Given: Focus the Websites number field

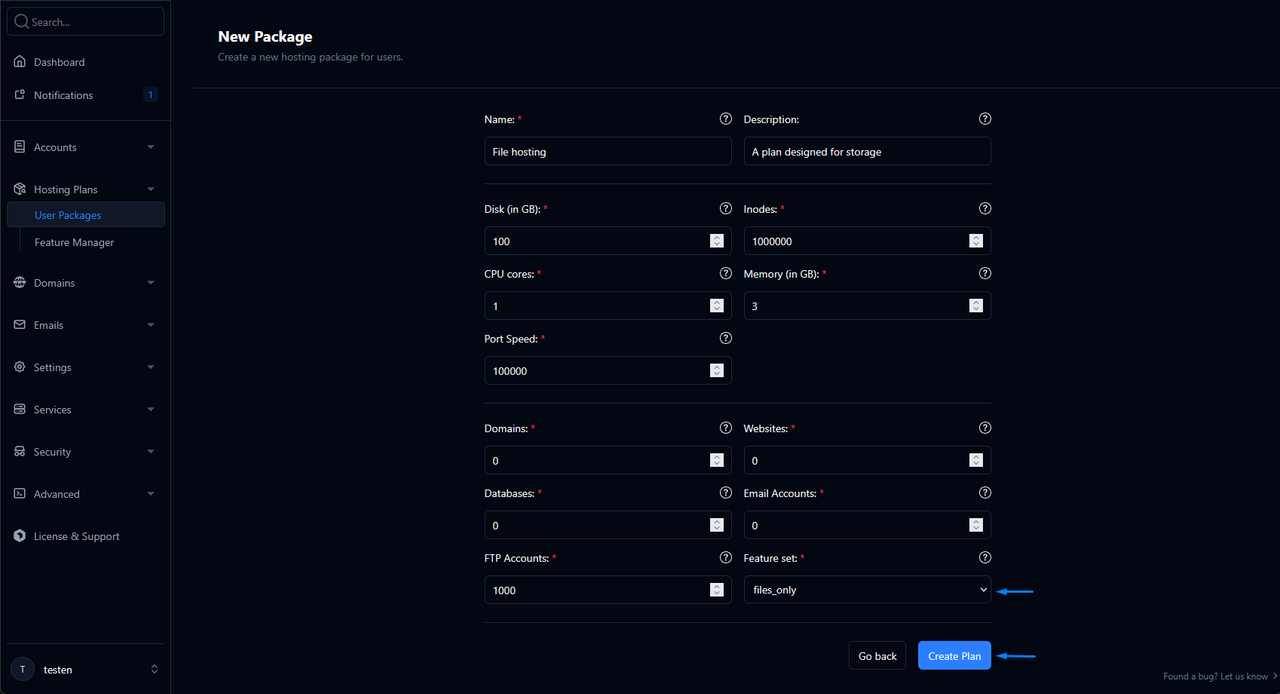Looking at the screenshot, I should click(x=867, y=460).
